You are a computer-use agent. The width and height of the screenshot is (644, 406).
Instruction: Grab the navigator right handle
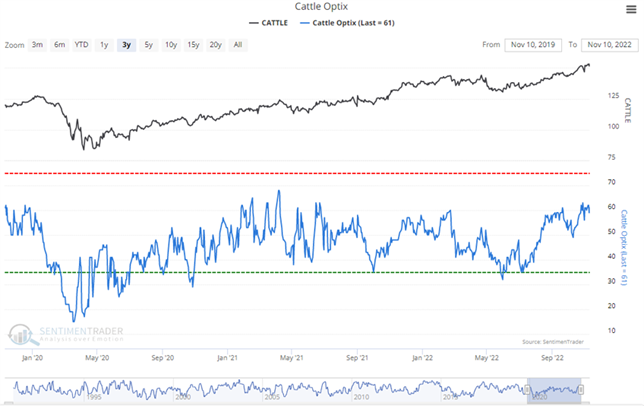click(581, 388)
